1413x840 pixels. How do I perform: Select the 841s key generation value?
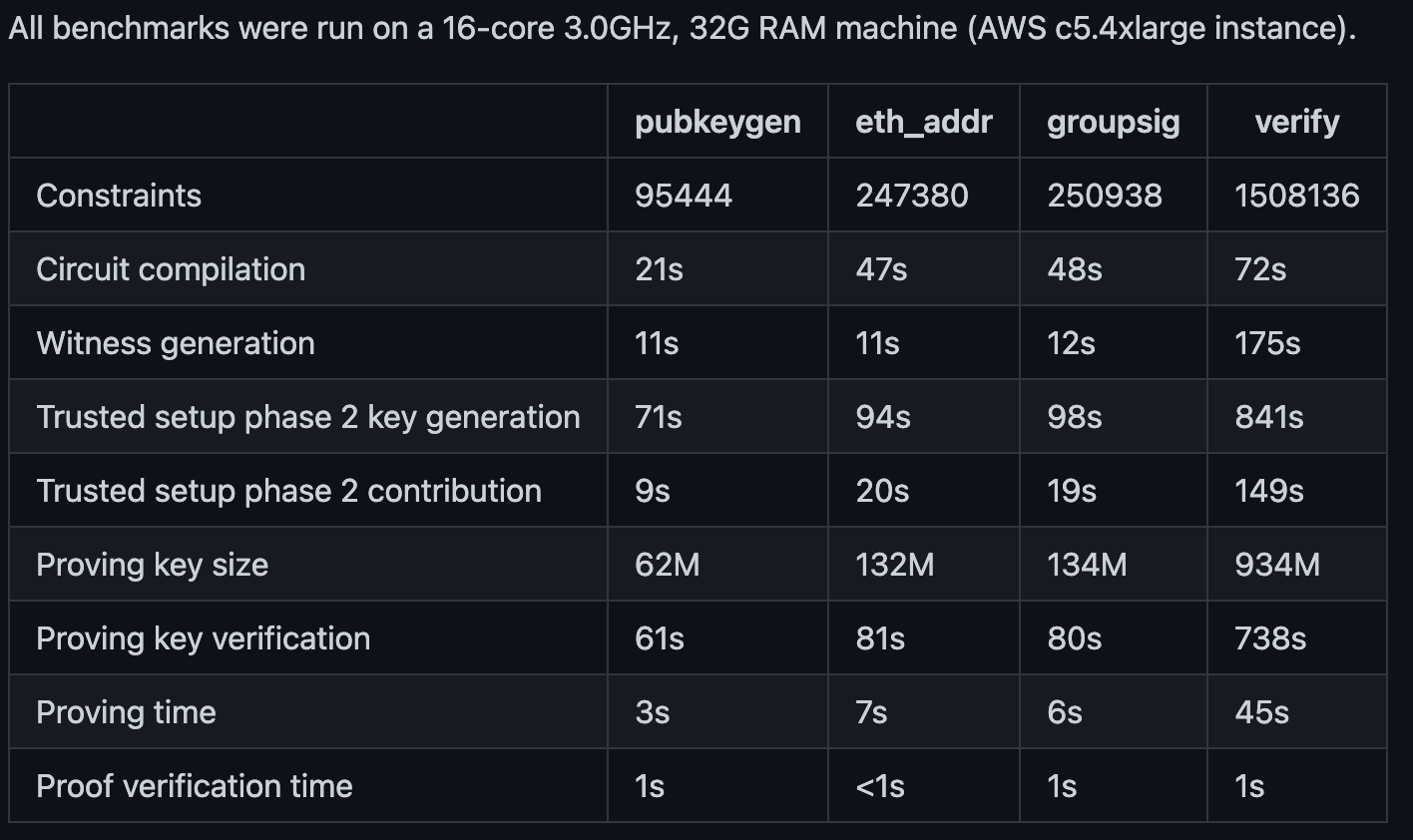1269,417
